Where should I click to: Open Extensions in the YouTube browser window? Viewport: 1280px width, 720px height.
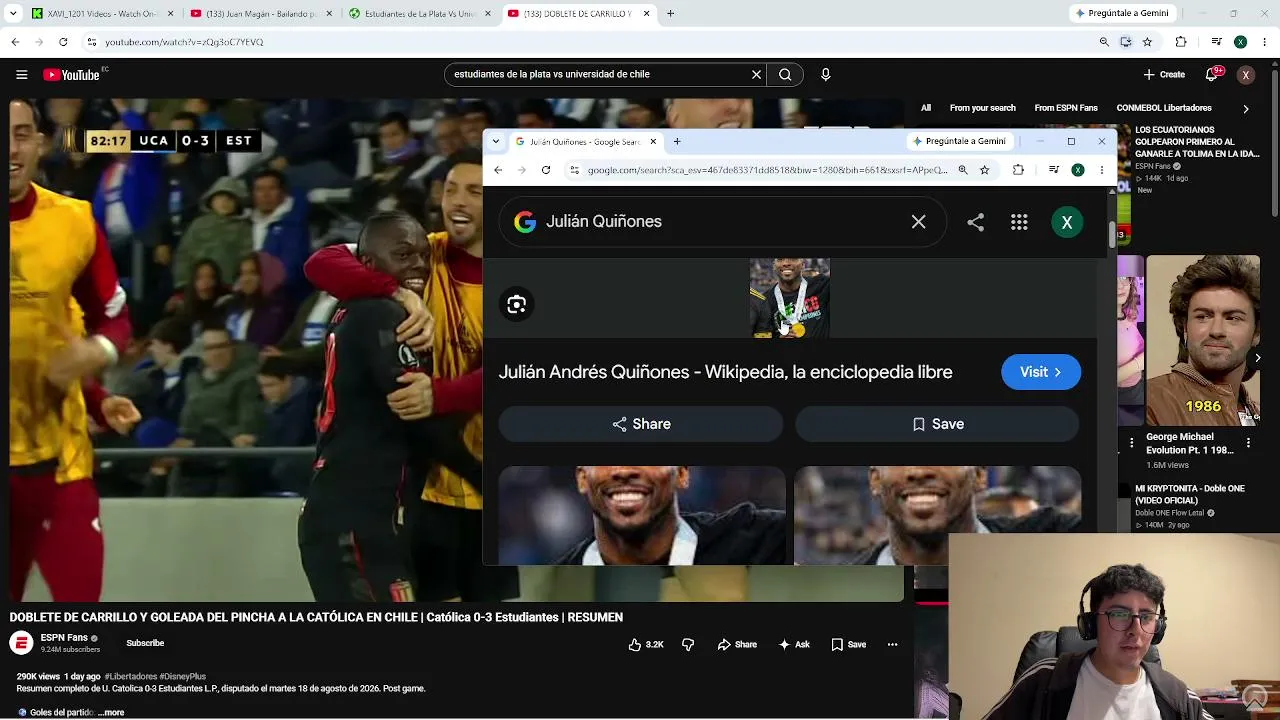tap(1181, 42)
